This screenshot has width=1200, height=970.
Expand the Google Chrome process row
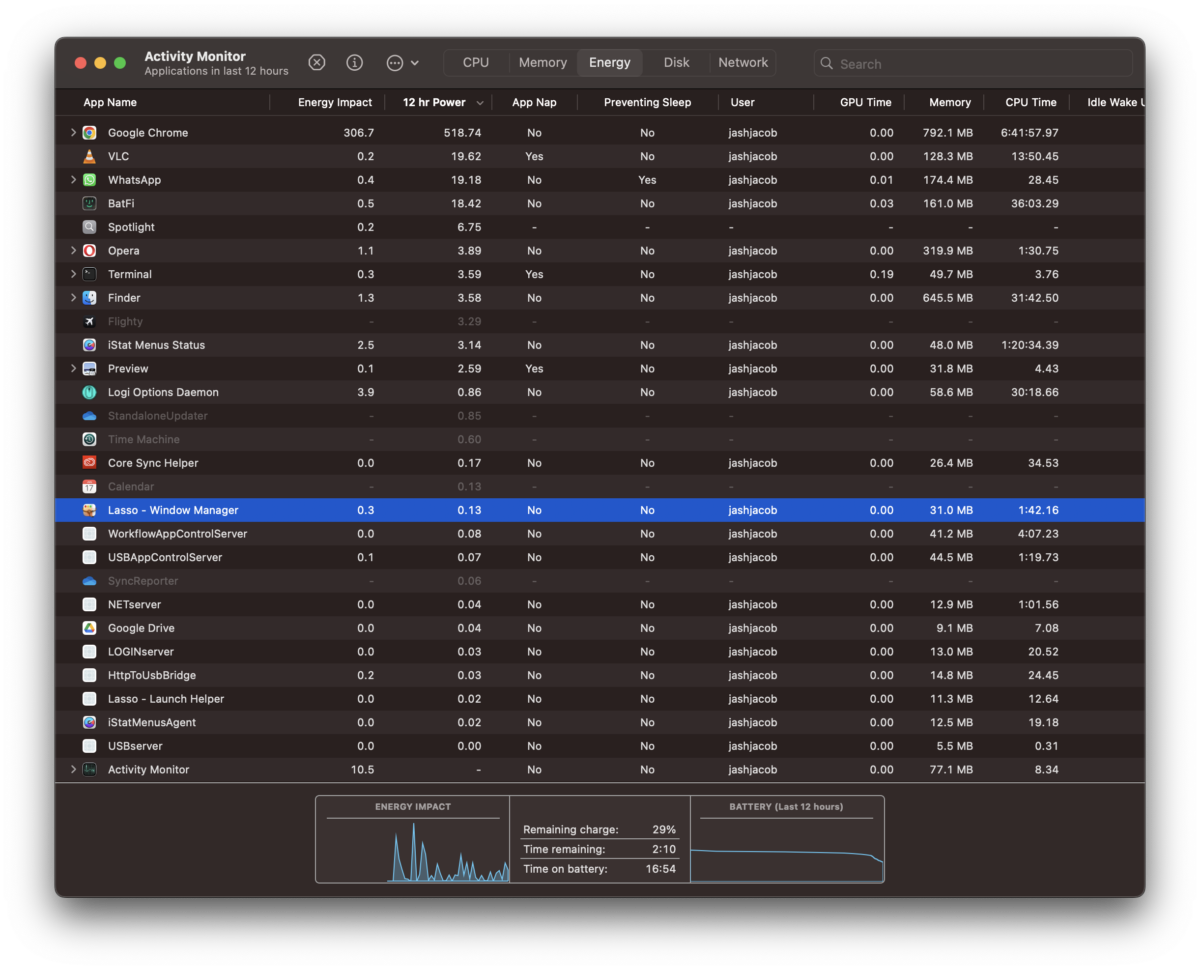pos(73,133)
